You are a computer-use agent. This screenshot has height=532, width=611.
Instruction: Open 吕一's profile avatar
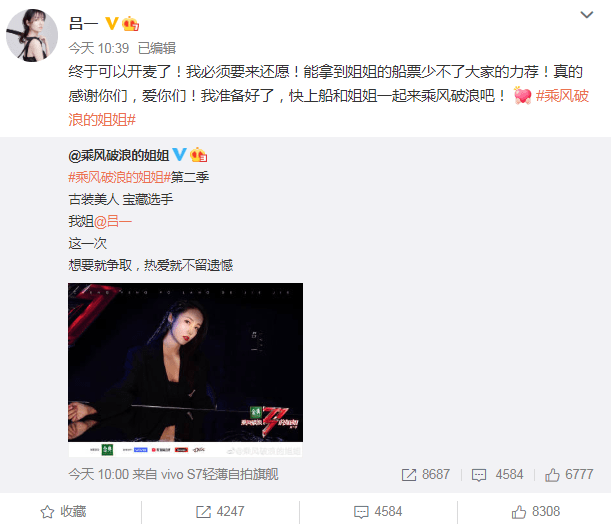(32, 35)
